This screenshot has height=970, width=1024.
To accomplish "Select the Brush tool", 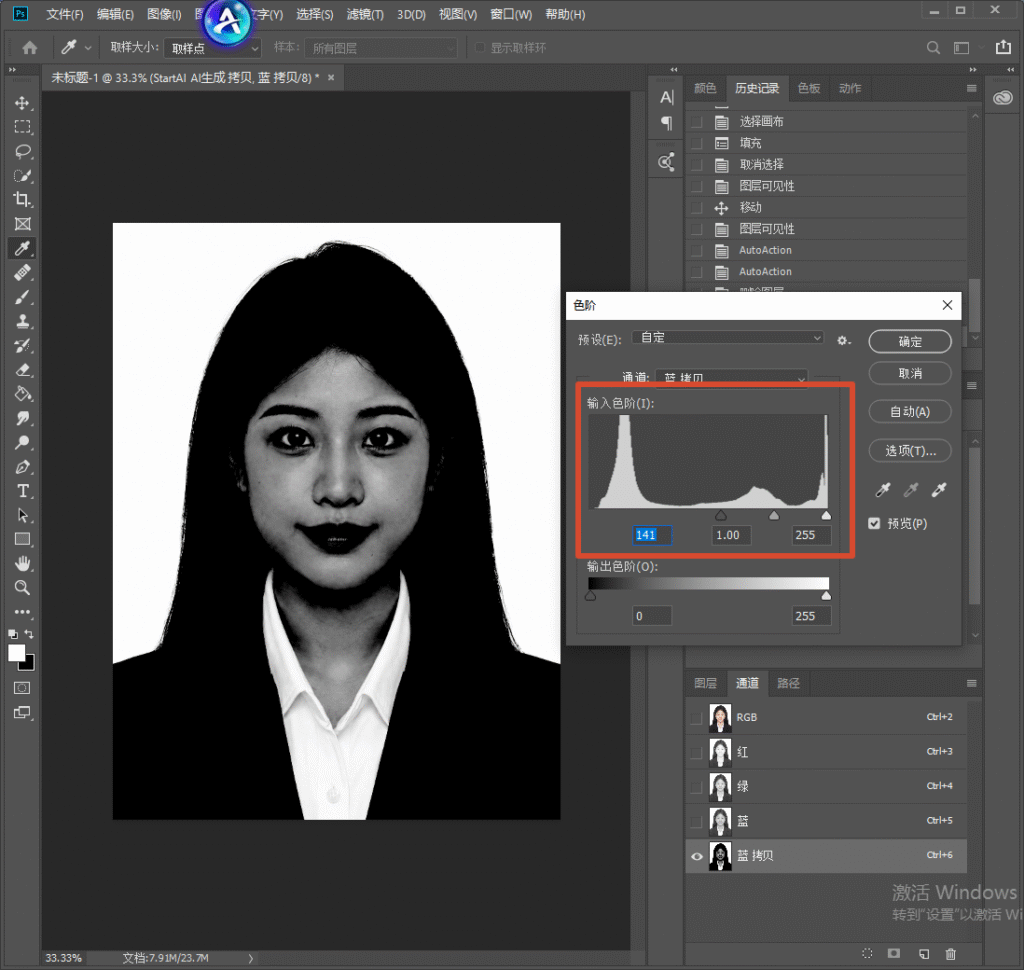I will [22, 297].
